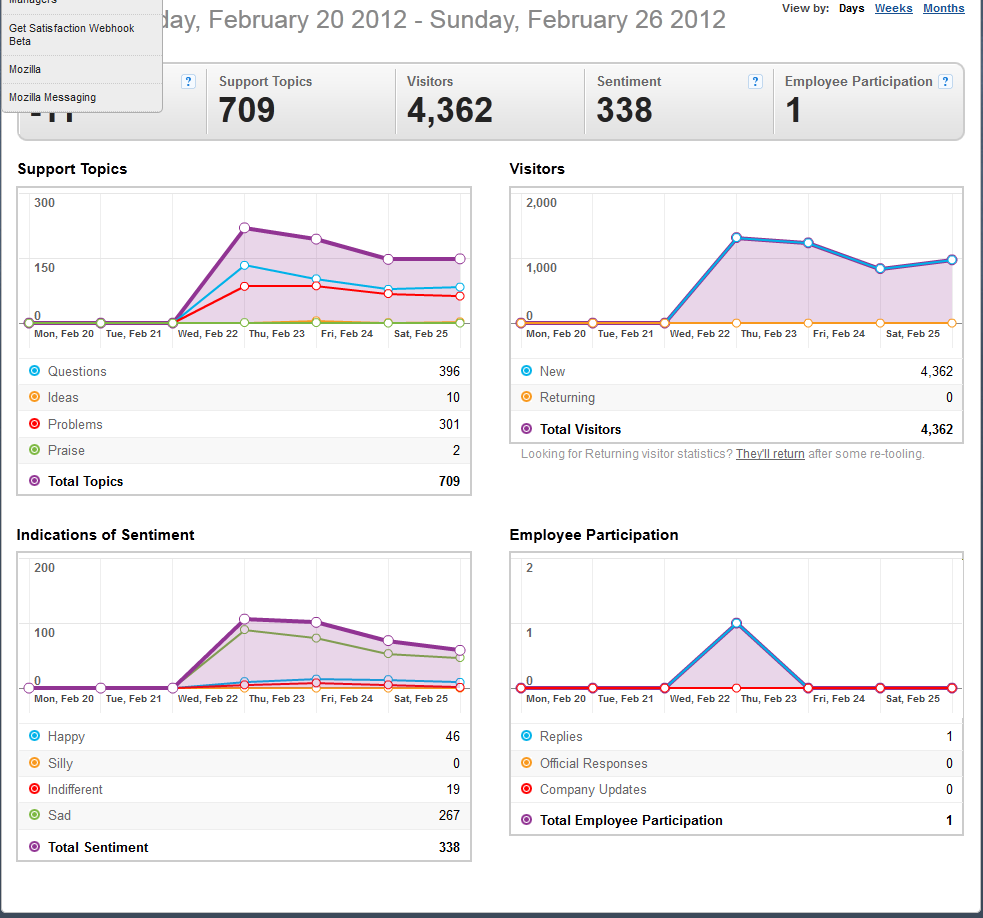983x918 pixels.
Task: Click the blue Replies legend marker
Action: (x=527, y=736)
